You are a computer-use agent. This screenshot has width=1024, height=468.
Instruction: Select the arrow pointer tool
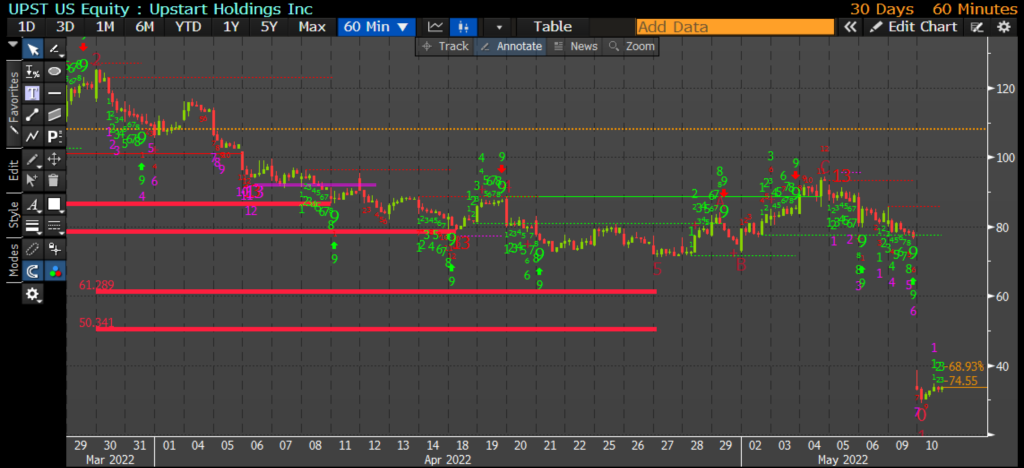point(33,50)
